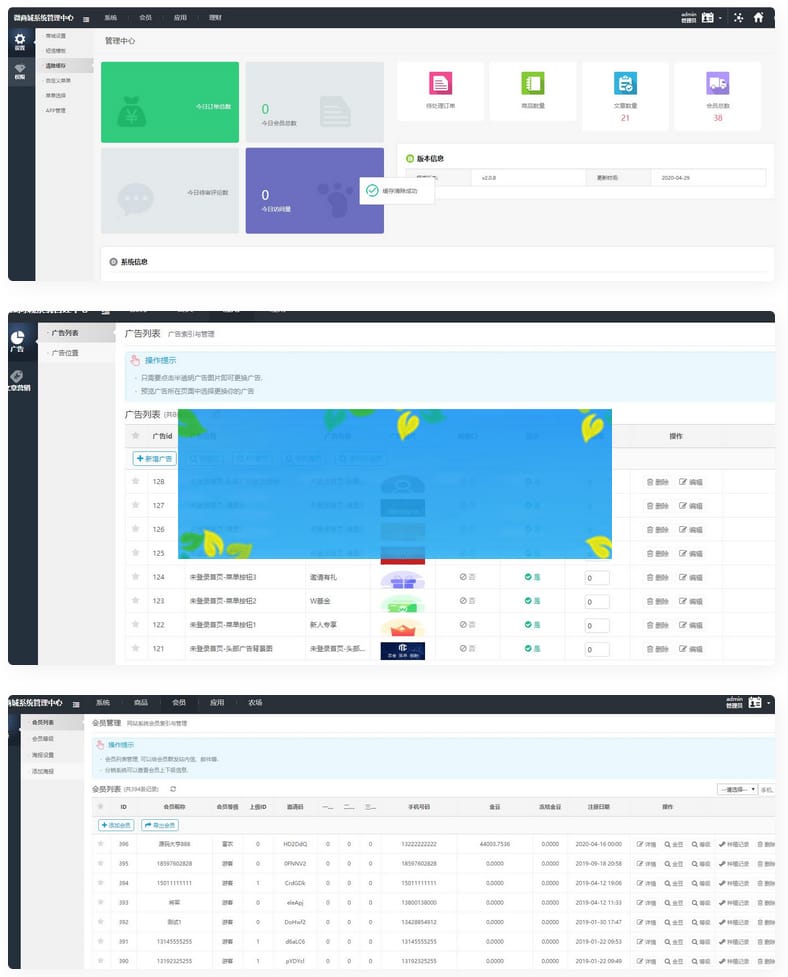Click the 新增广告 button

(154, 458)
